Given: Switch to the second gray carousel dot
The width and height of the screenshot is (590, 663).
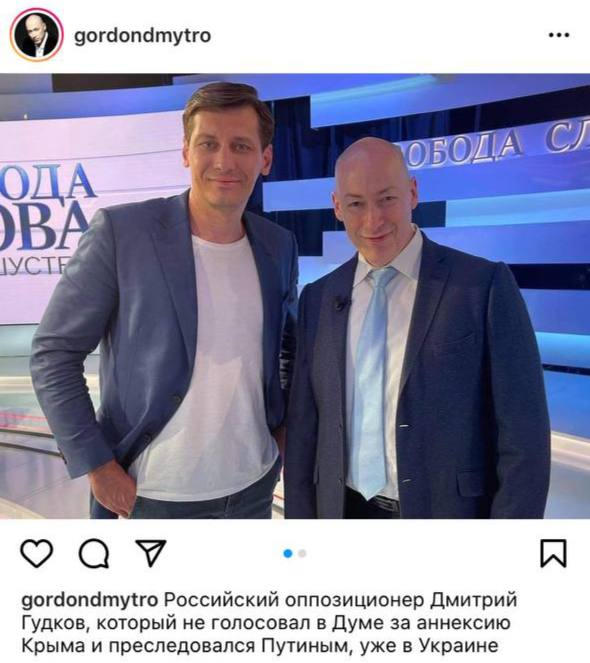Looking at the screenshot, I should [x=302, y=553].
